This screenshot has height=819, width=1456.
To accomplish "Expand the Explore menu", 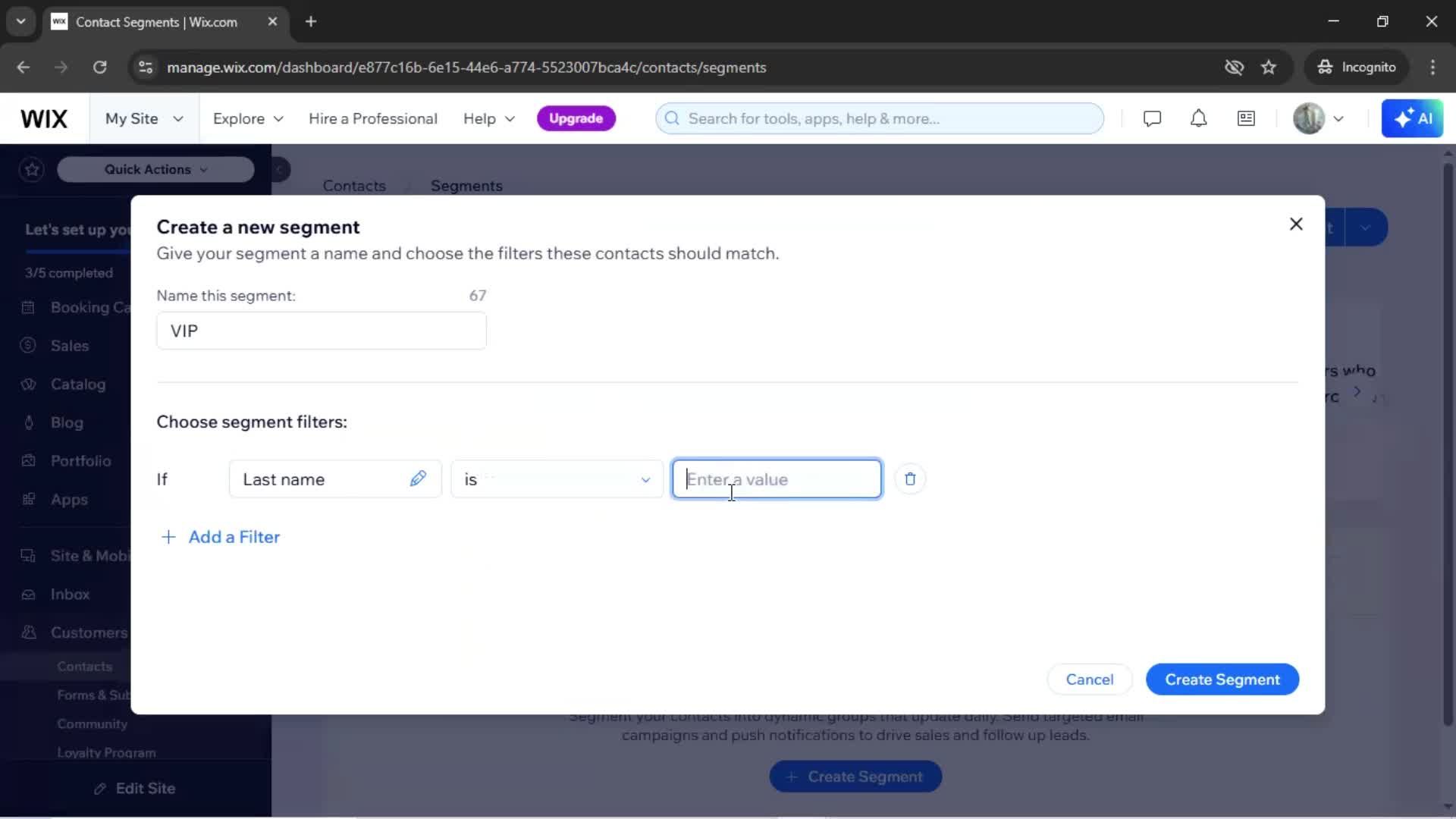I will coord(248,118).
